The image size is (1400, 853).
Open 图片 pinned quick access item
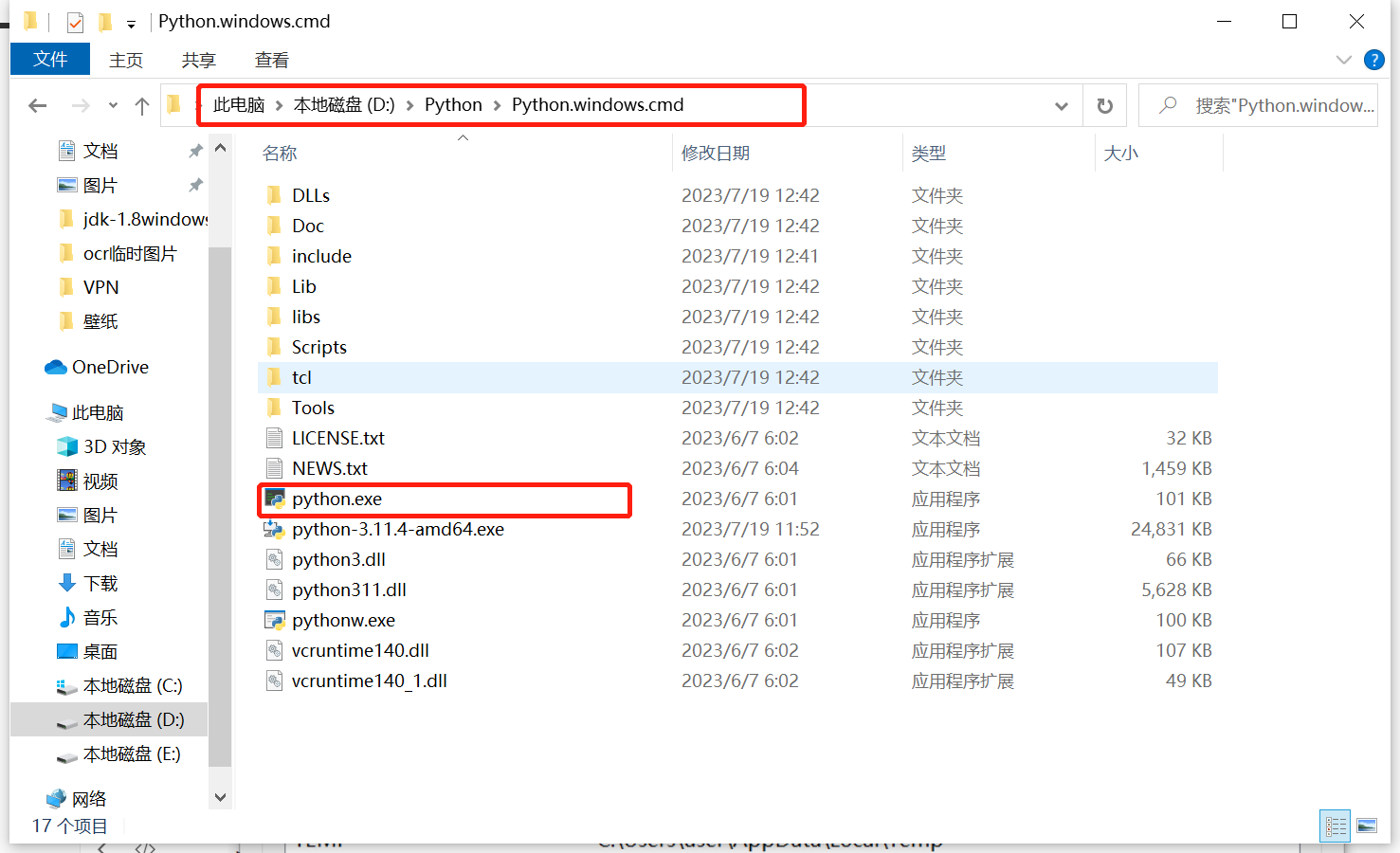tap(100, 185)
